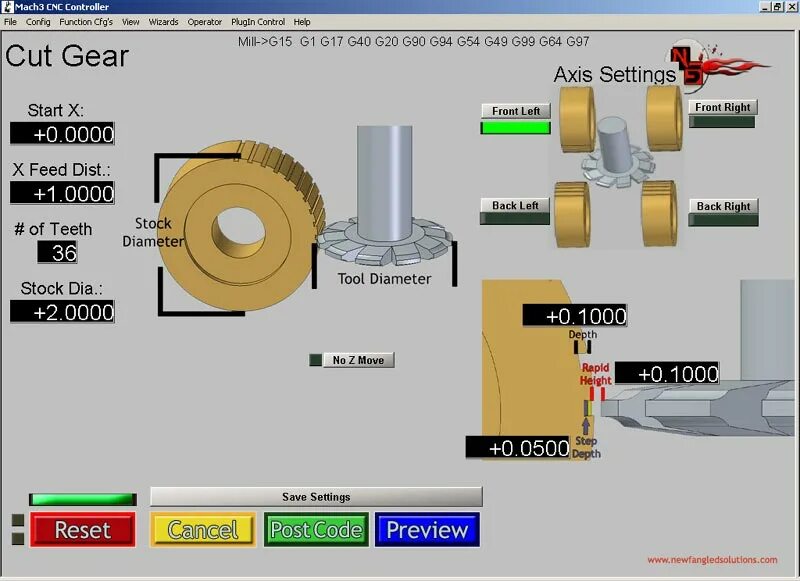This screenshot has width=800, height=581.
Task: Open the Function Cfg's menu
Action: click(x=86, y=22)
